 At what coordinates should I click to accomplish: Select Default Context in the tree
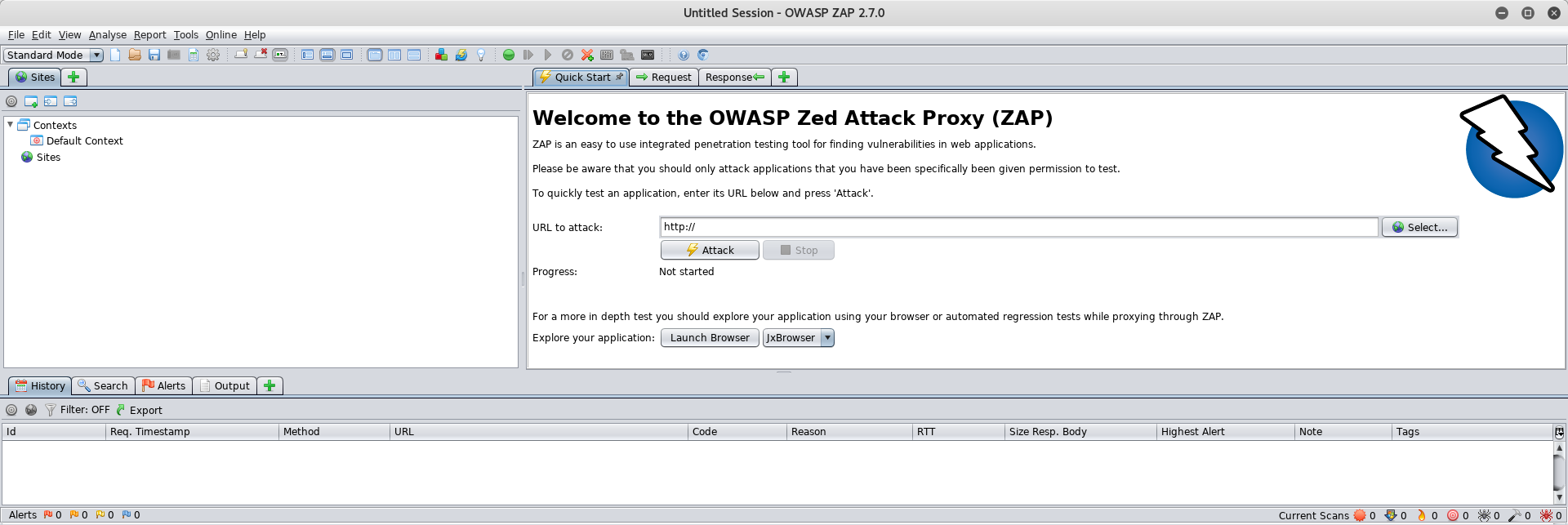pos(77,140)
